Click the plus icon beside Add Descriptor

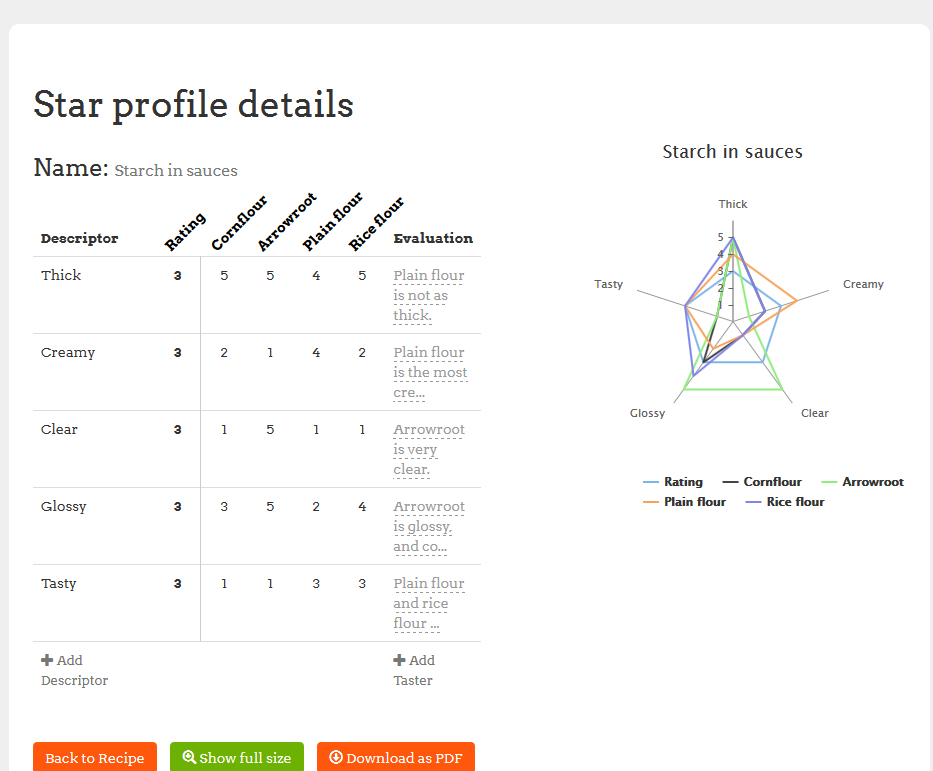[47, 660]
